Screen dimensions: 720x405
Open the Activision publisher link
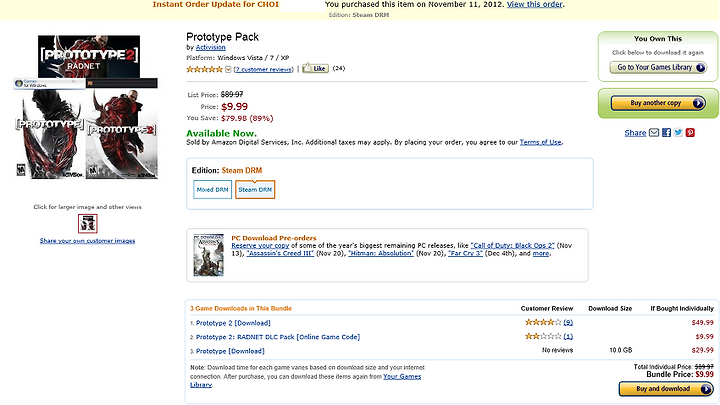(210, 47)
